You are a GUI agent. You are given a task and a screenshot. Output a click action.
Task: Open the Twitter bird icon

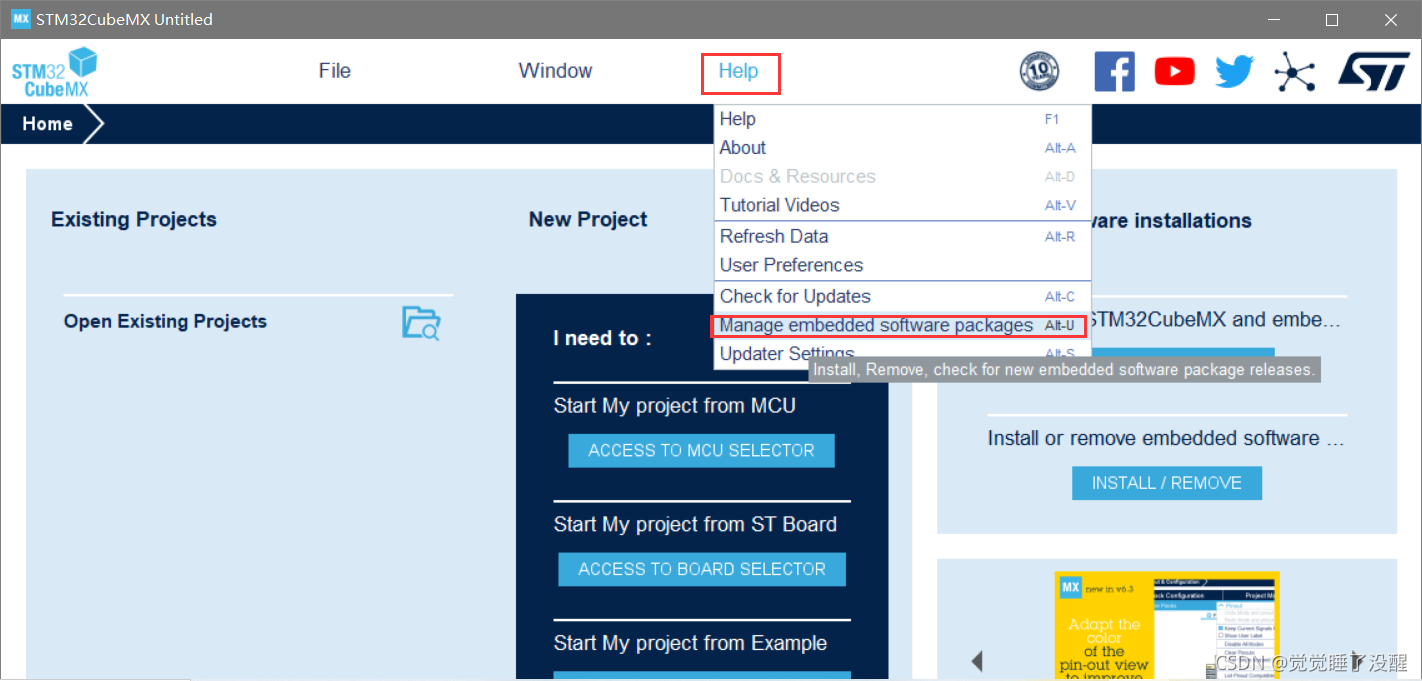pyautogui.click(x=1234, y=72)
